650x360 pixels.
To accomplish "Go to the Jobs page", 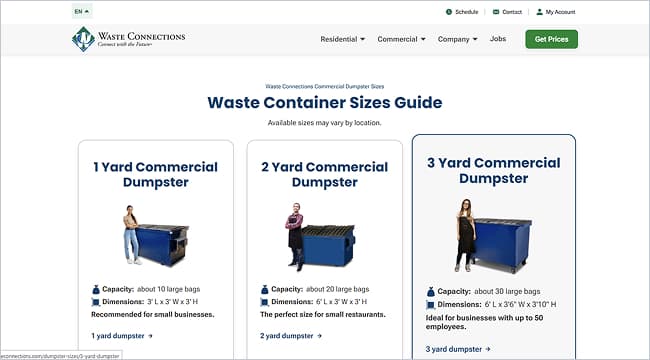I will pos(498,39).
